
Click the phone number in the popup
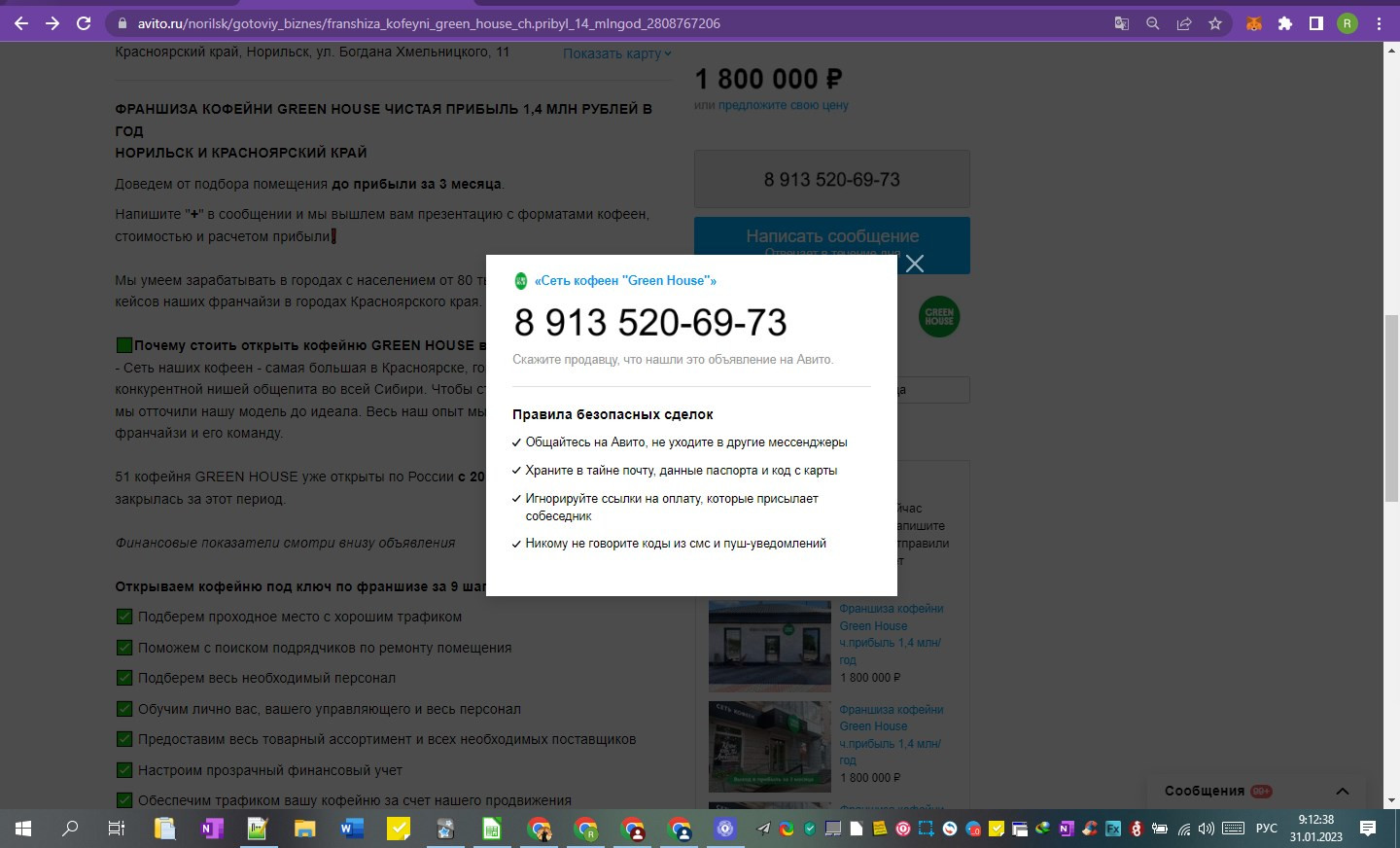coord(650,323)
